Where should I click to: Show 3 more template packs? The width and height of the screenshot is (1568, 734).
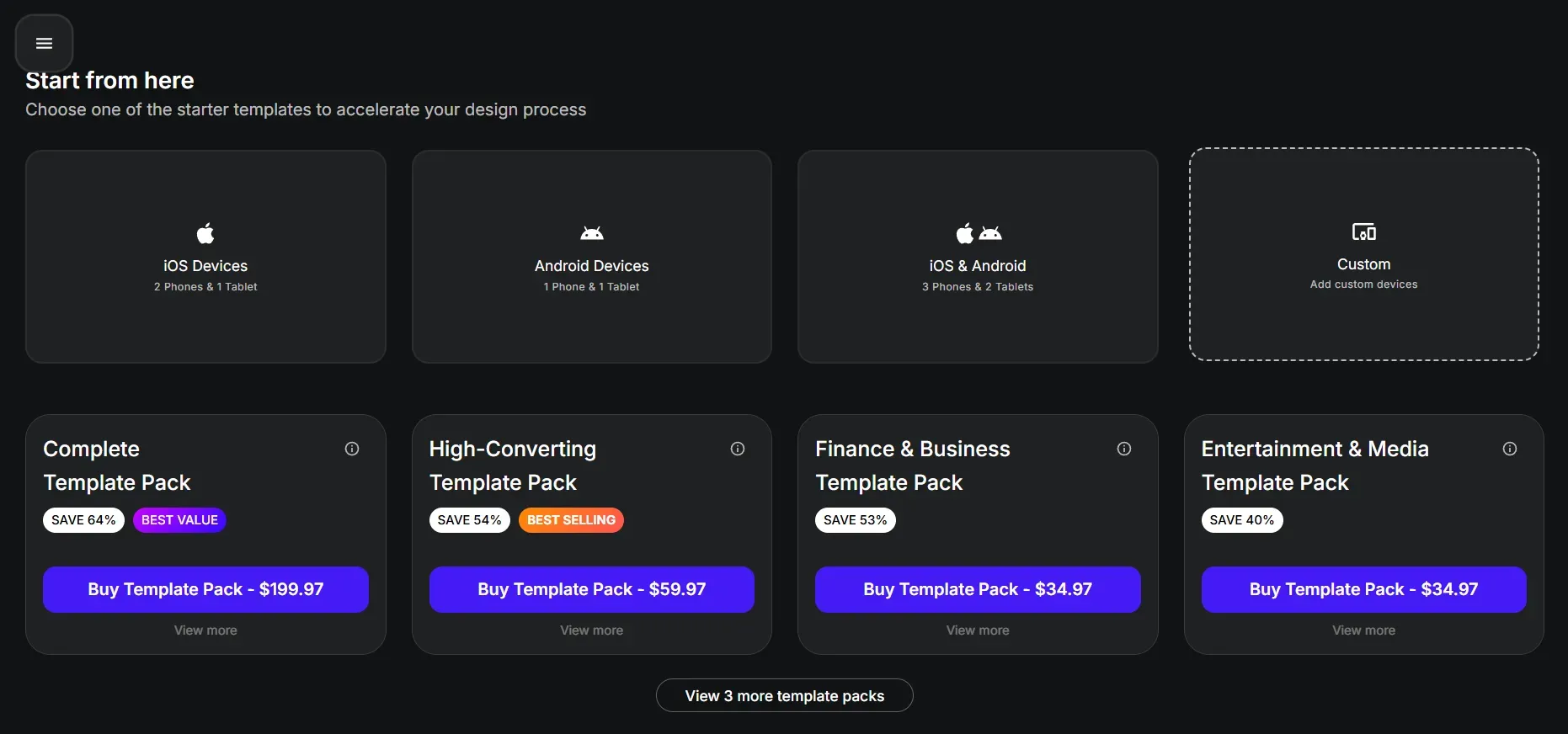[784, 696]
